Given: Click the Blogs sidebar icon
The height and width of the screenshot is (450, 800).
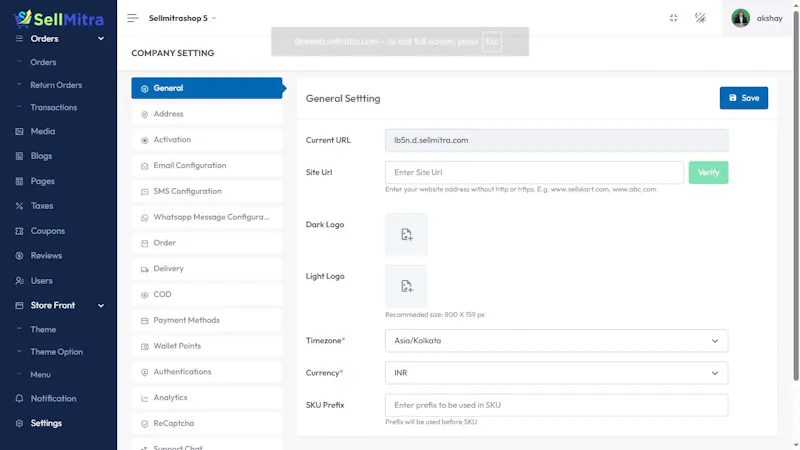Looking at the screenshot, I should point(19,156).
